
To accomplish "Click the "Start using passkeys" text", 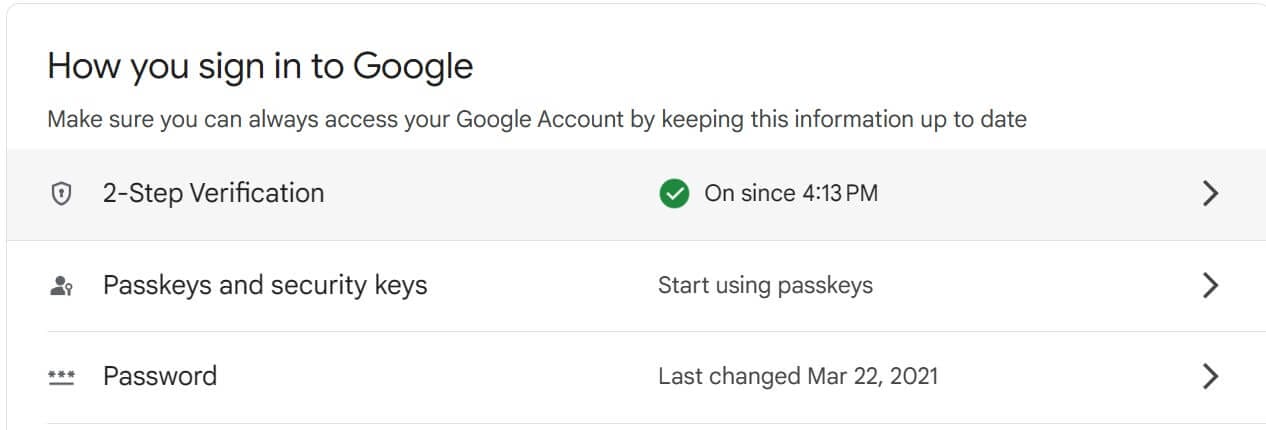I will [765, 285].
